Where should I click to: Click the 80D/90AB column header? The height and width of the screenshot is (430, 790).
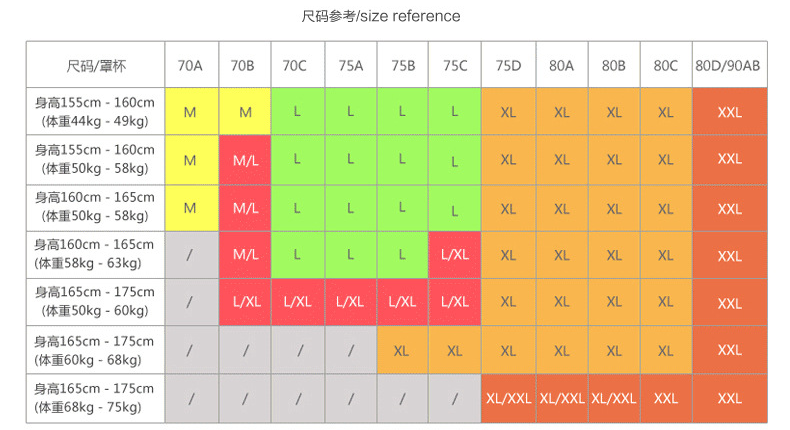point(729,66)
